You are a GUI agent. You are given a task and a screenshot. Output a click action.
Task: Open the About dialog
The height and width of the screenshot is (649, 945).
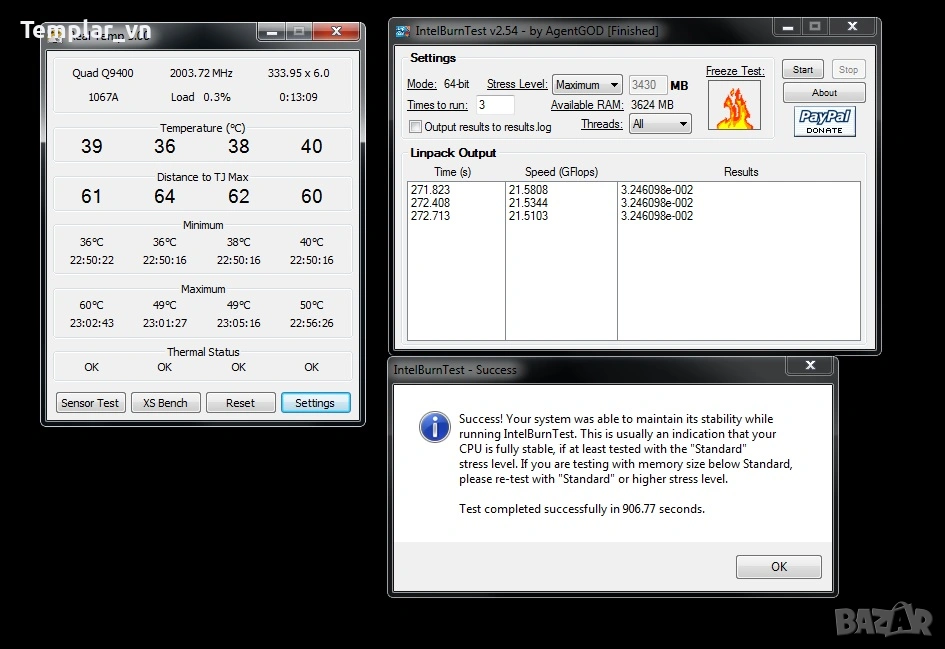pos(824,93)
